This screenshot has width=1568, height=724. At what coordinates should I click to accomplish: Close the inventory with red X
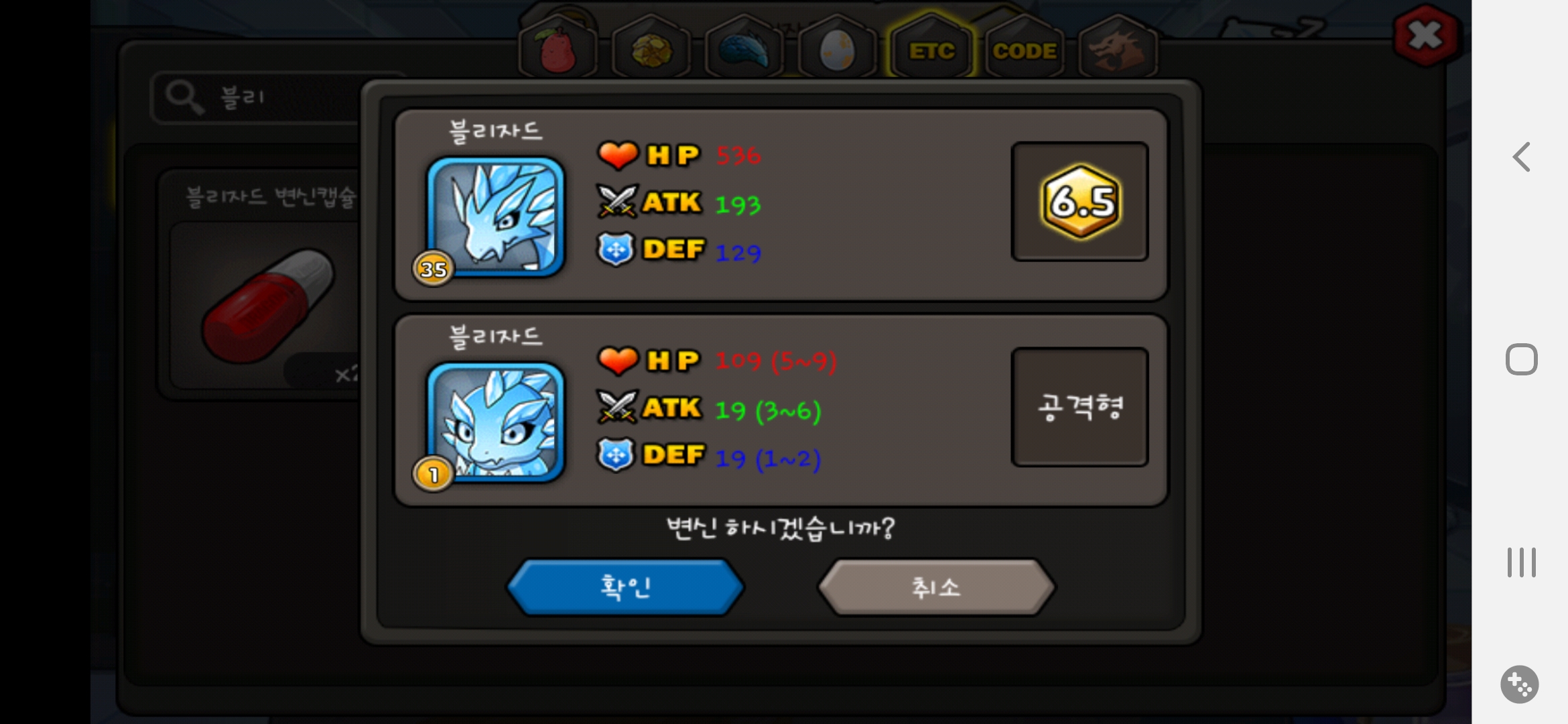click(1425, 35)
